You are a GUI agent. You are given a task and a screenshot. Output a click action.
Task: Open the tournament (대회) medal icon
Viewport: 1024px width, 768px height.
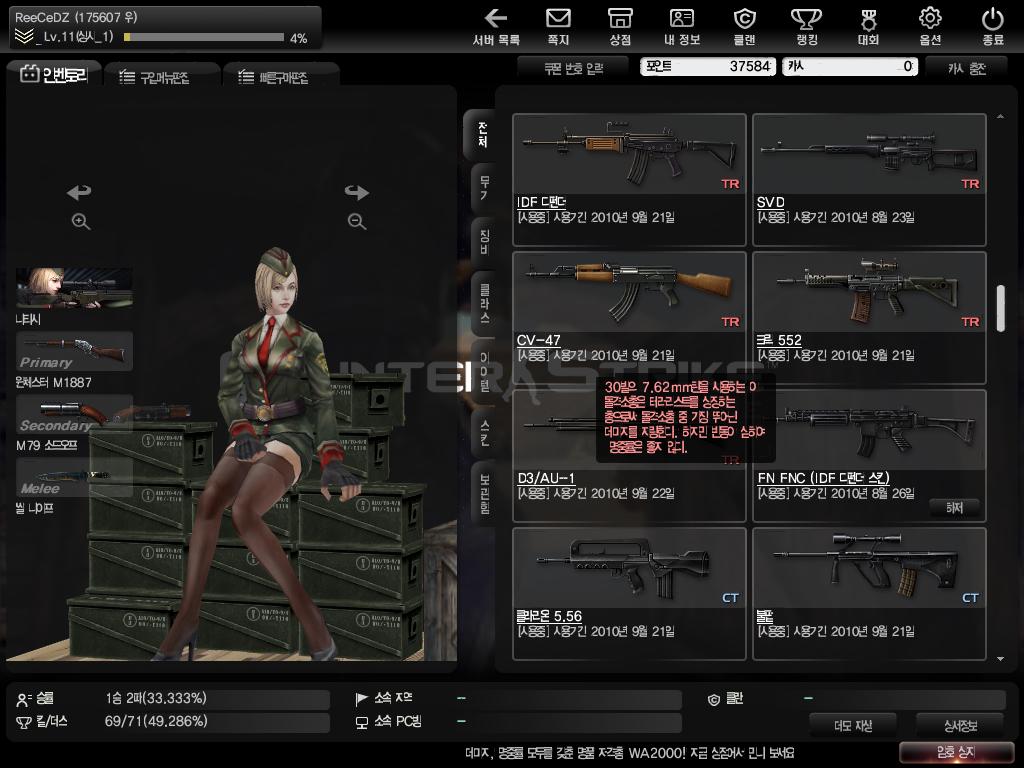click(869, 27)
